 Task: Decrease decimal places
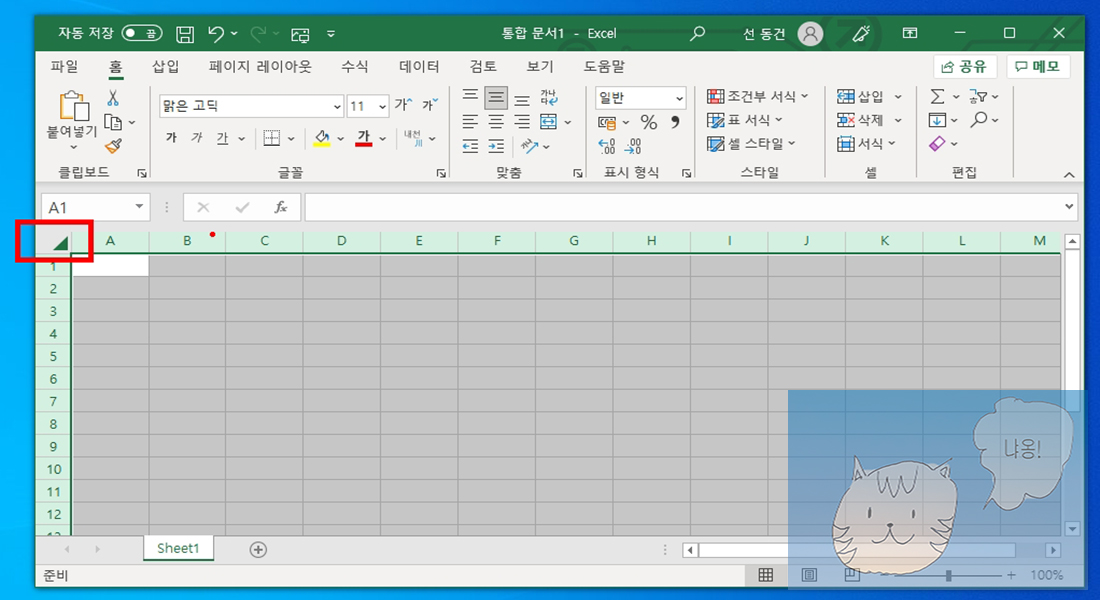(x=633, y=146)
